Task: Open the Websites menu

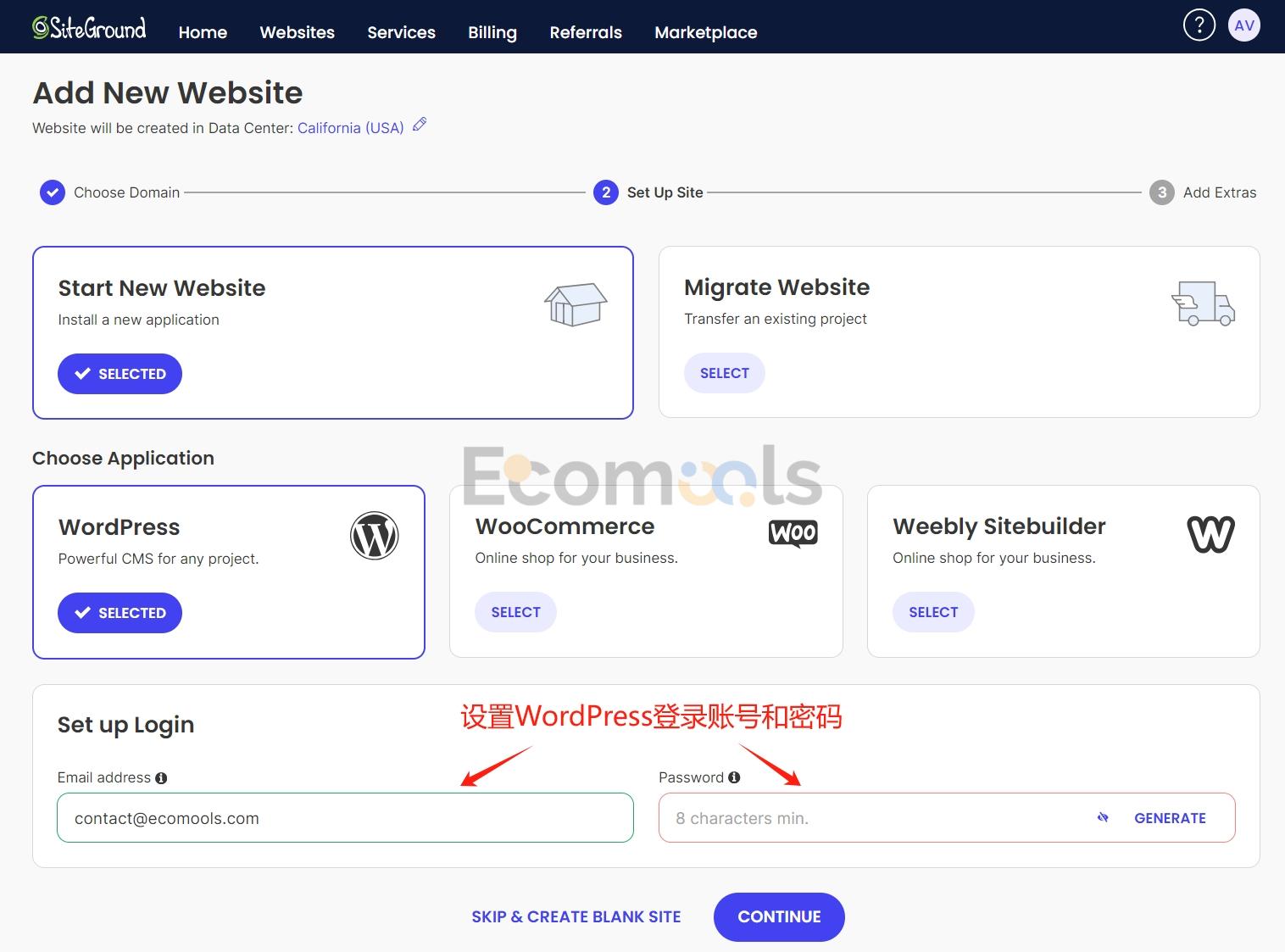Action: [x=297, y=32]
